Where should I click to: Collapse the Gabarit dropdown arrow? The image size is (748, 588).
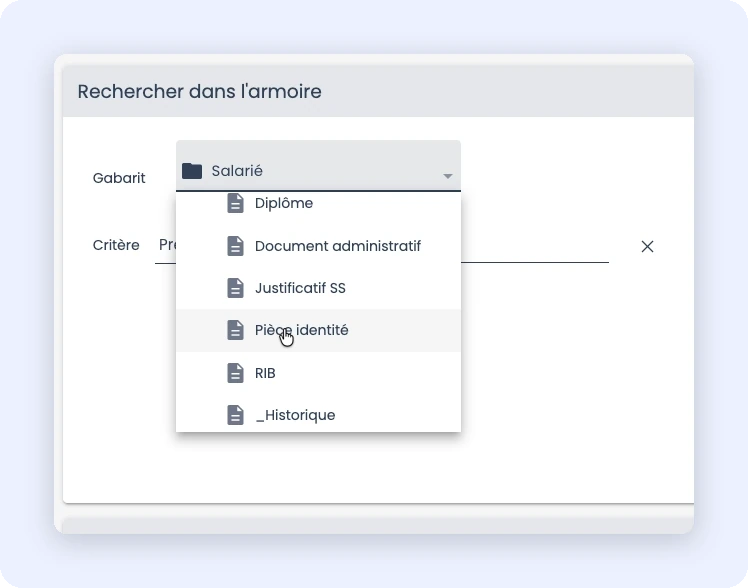[x=447, y=176]
